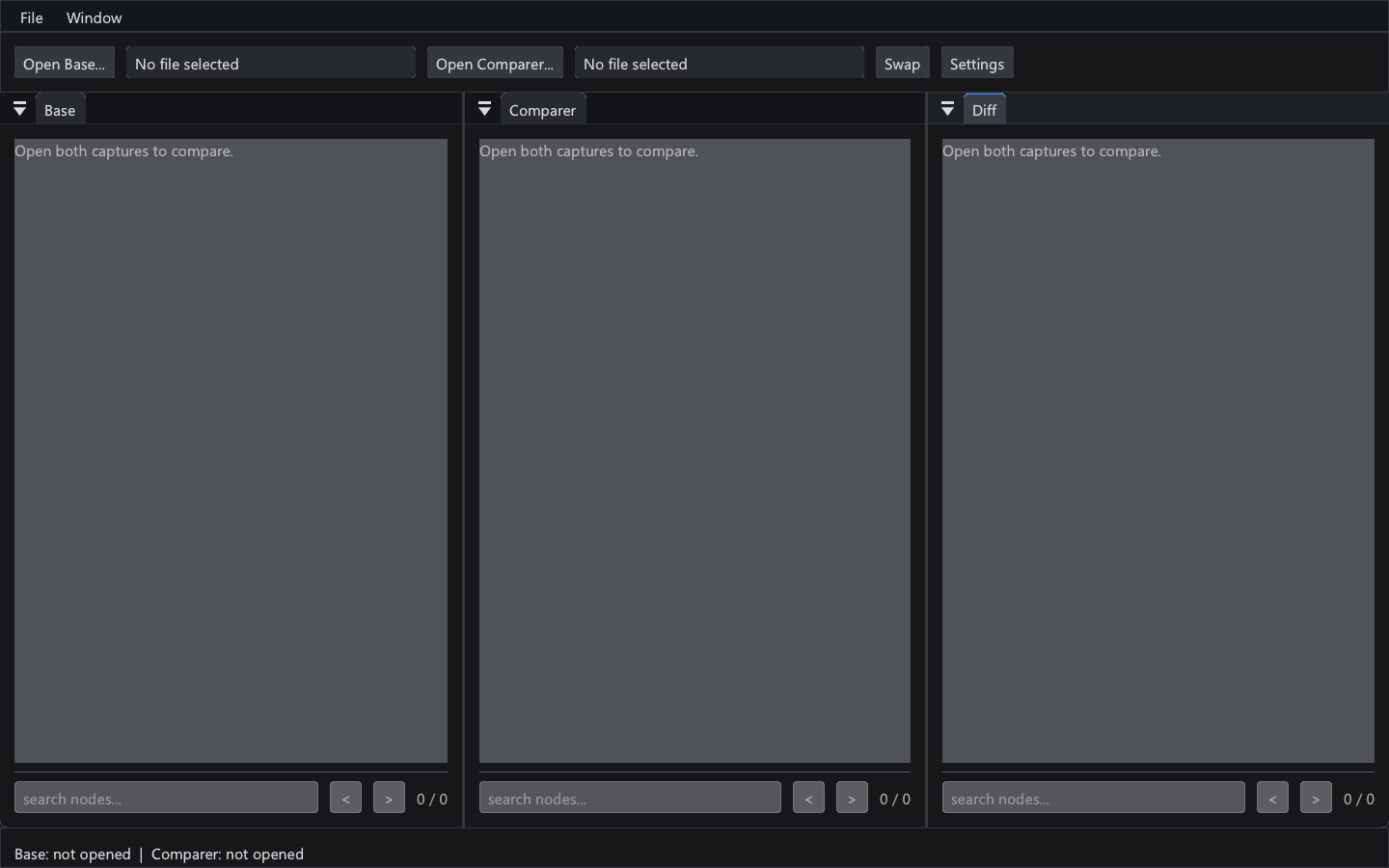Screen dimensions: 1389x868
Task: Click the Base panel empty capture view
Action: point(231,450)
